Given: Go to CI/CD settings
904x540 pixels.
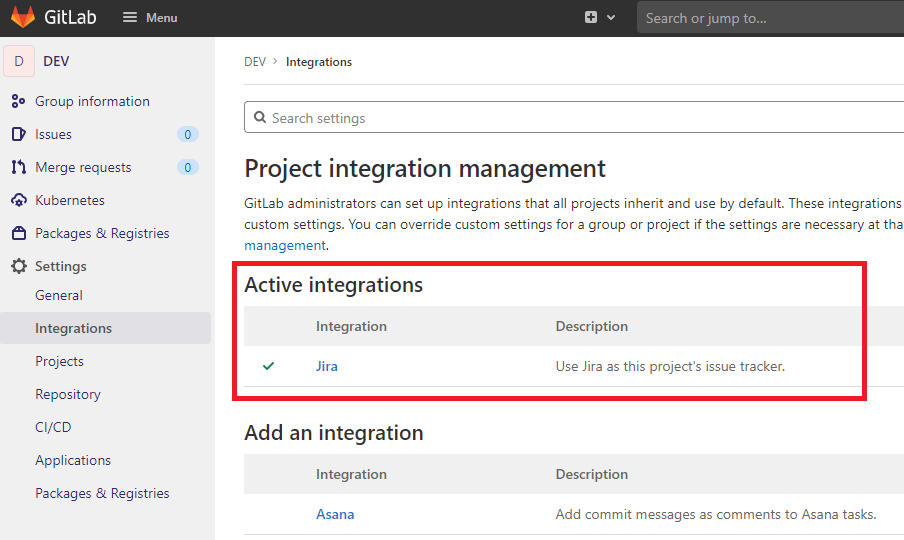Looking at the screenshot, I should (53, 427).
